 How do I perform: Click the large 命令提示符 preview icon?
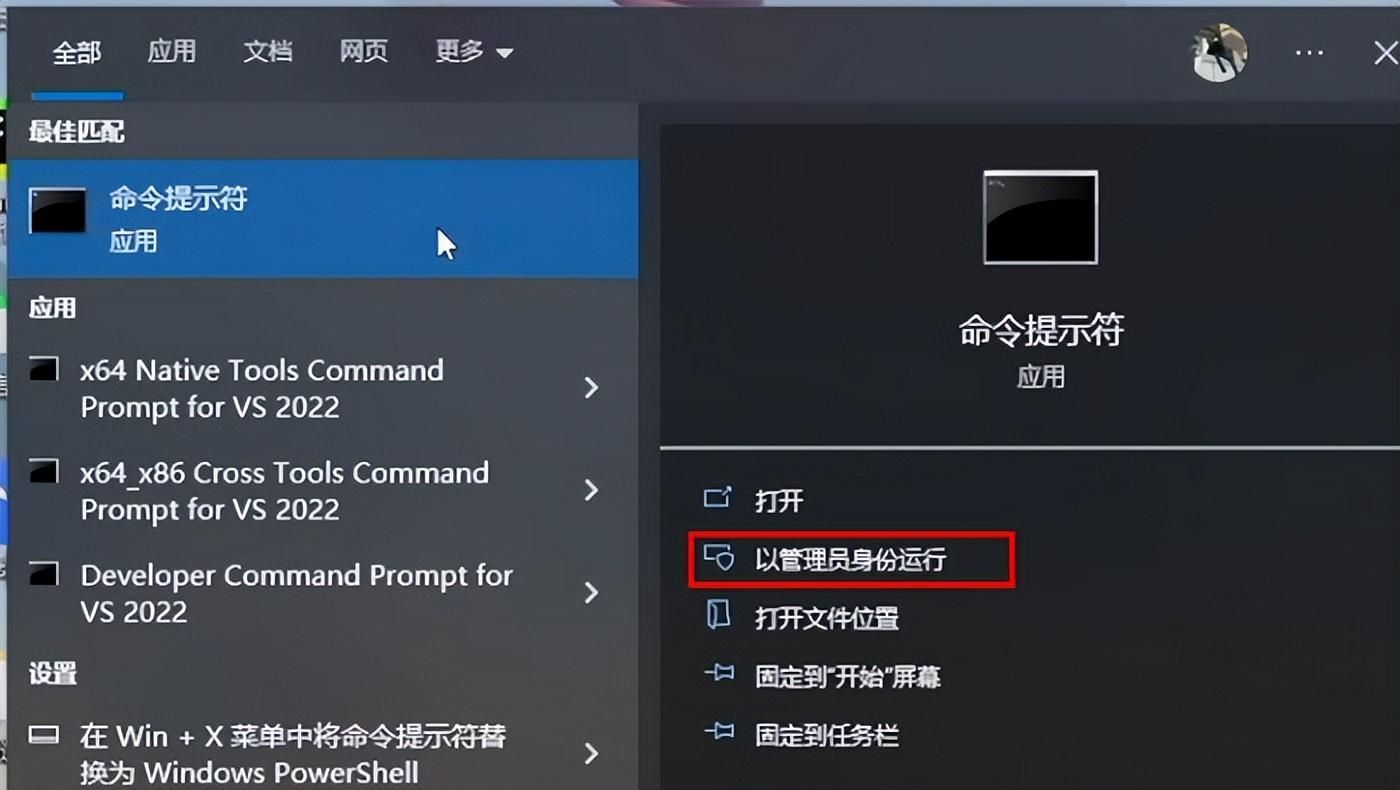[x=1040, y=217]
